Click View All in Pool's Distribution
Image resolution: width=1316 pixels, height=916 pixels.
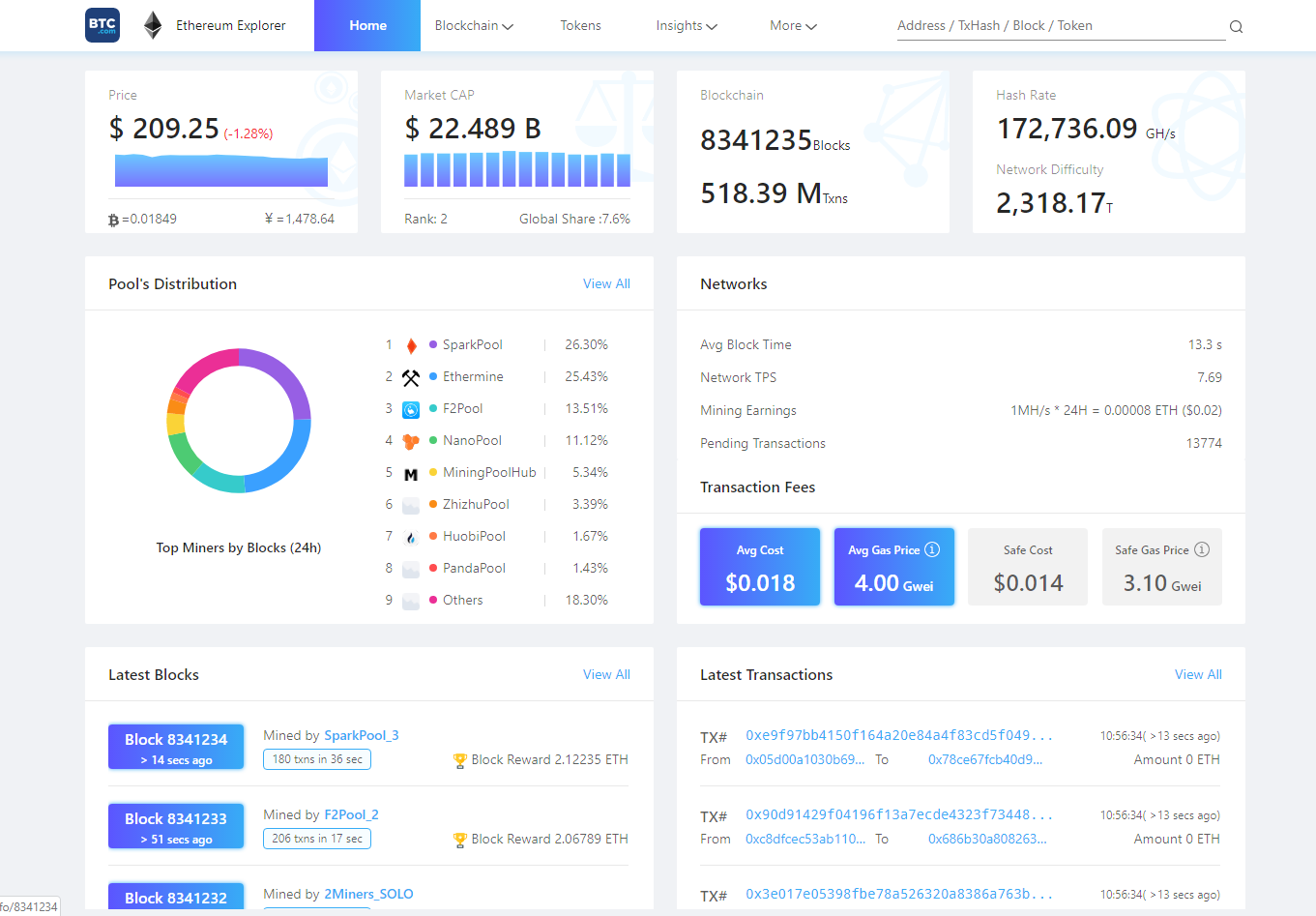coord(606,283)
